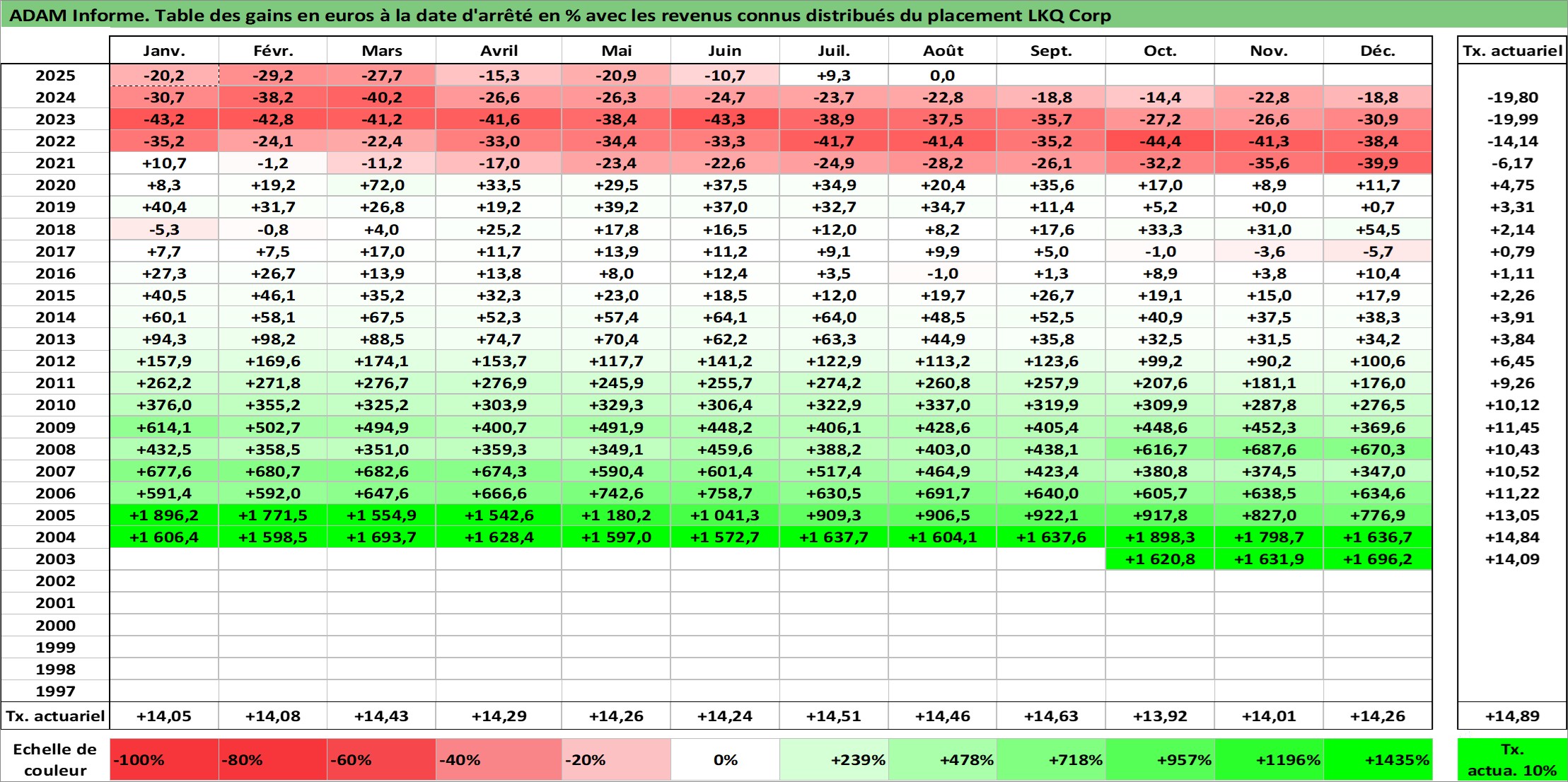Select cell +46,1 in February 2015
The height and width of the screenshot is (782, 1568).
pyautogui.click(x=273, y=296)
